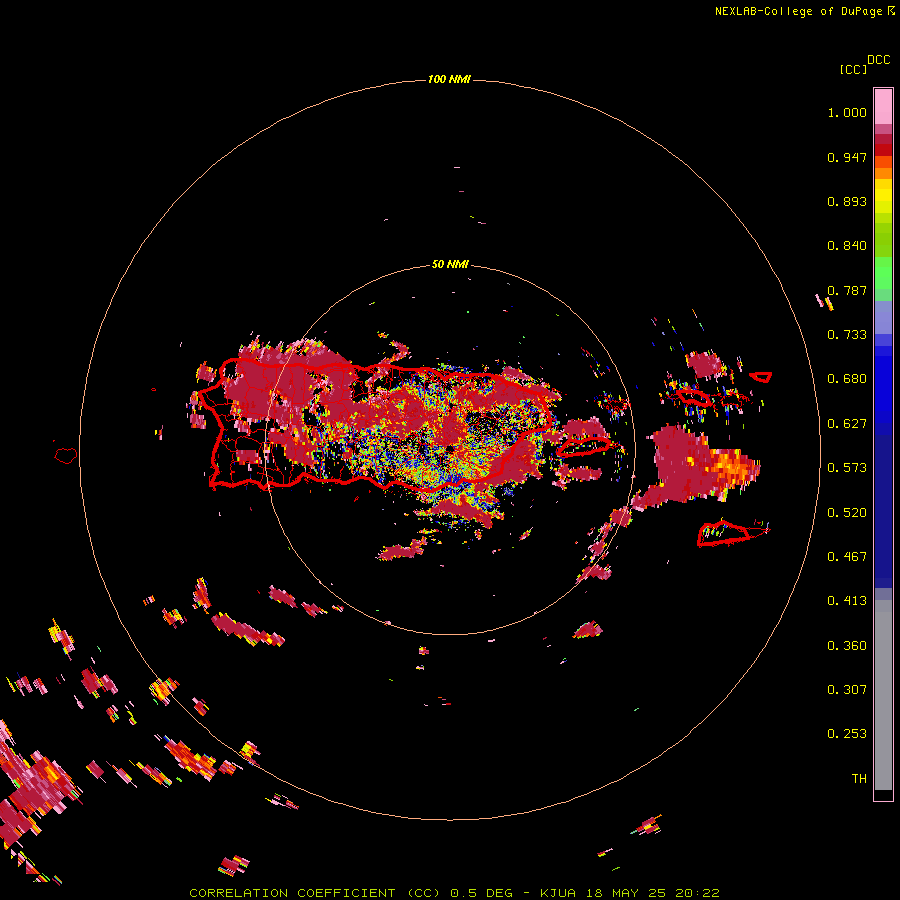The image size is (900, 900).
Task: Click the bright green segment of the color bar
Action: (883, 272)
